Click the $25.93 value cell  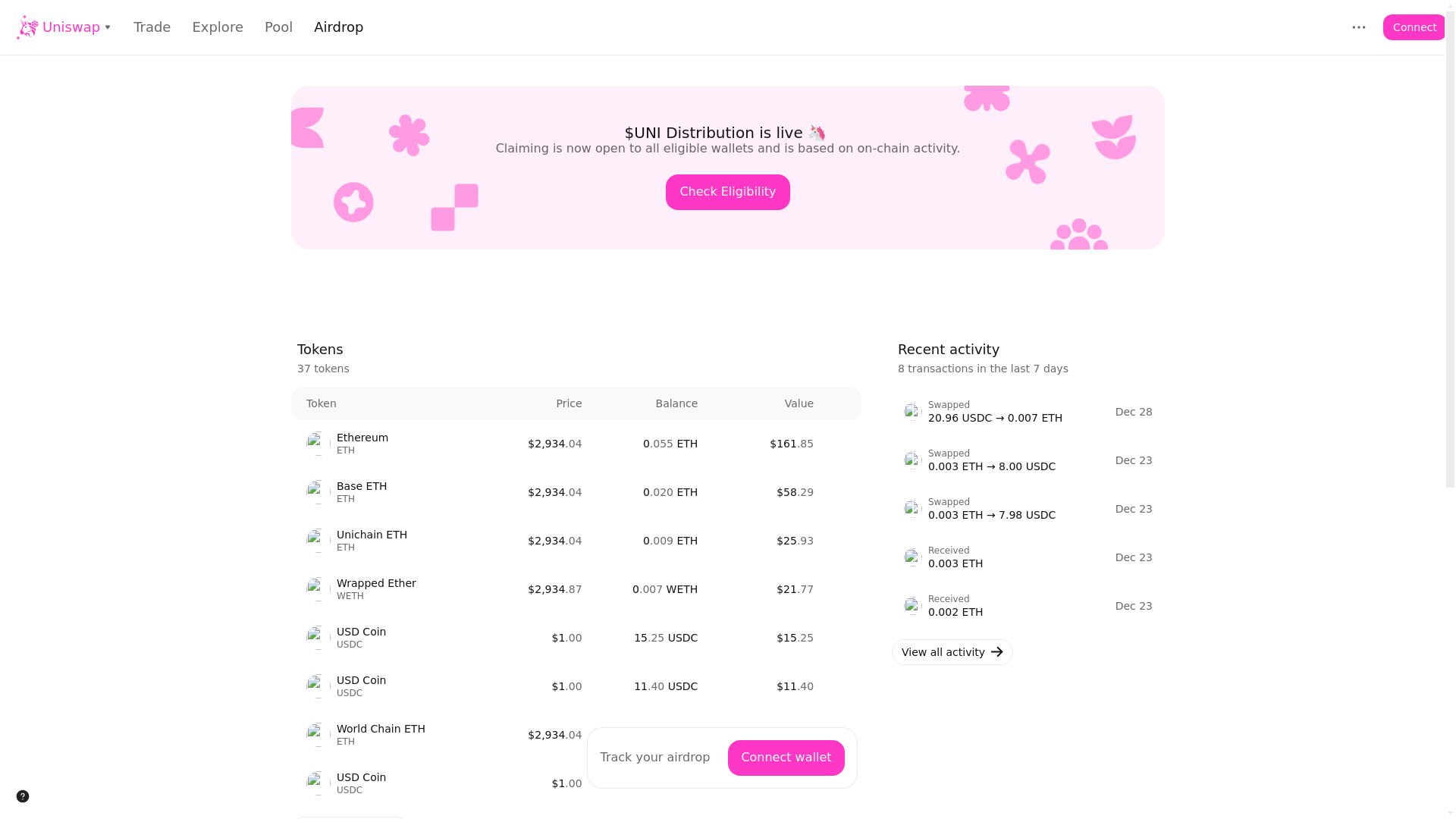[795, 541]
